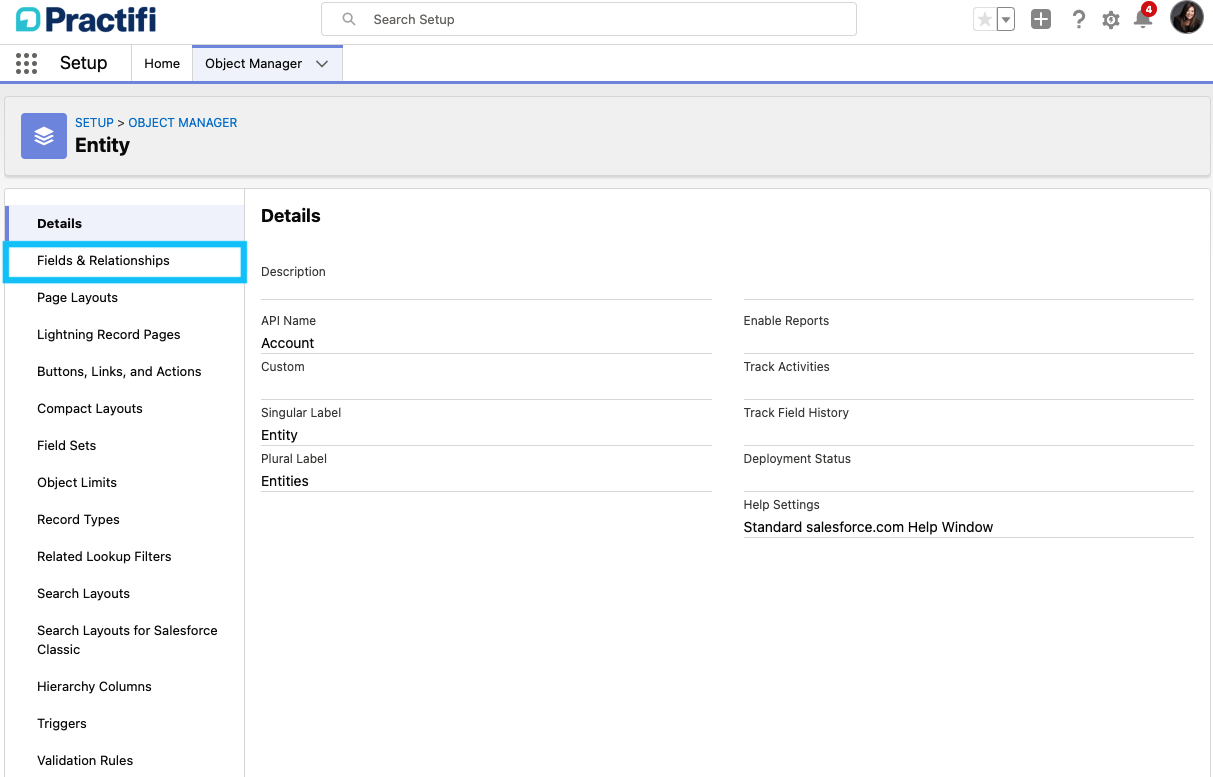Open the global actions plus icon
Screen dimensions: 1213x777
pyautogui.click(x=1040, y=19)
